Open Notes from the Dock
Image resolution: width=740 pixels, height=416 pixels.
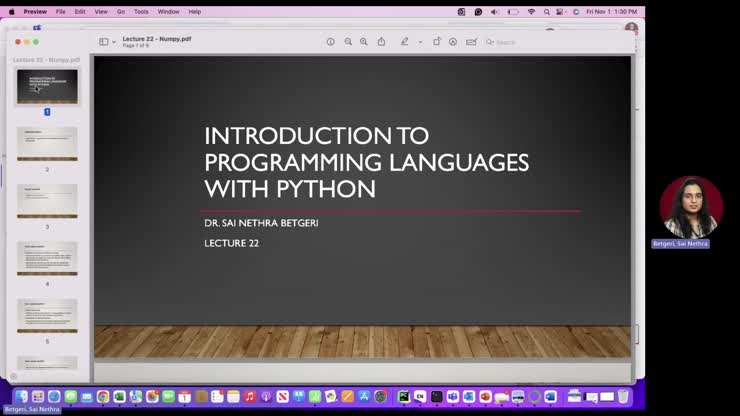coord(234,397)
